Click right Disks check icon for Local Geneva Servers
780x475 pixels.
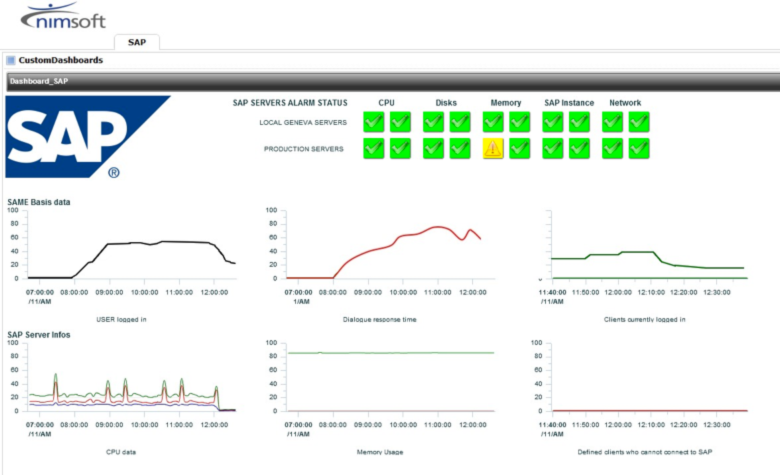click(x=460, y=122)
